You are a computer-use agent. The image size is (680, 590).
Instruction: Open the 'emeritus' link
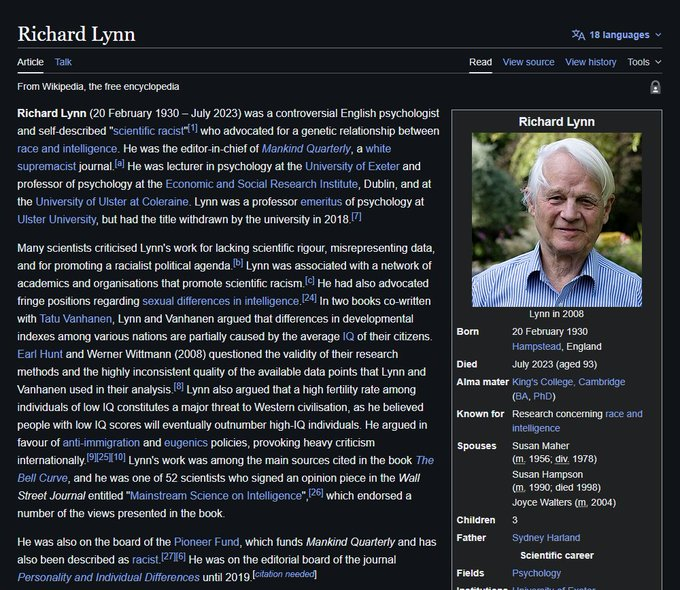click(x=321, y=202)
